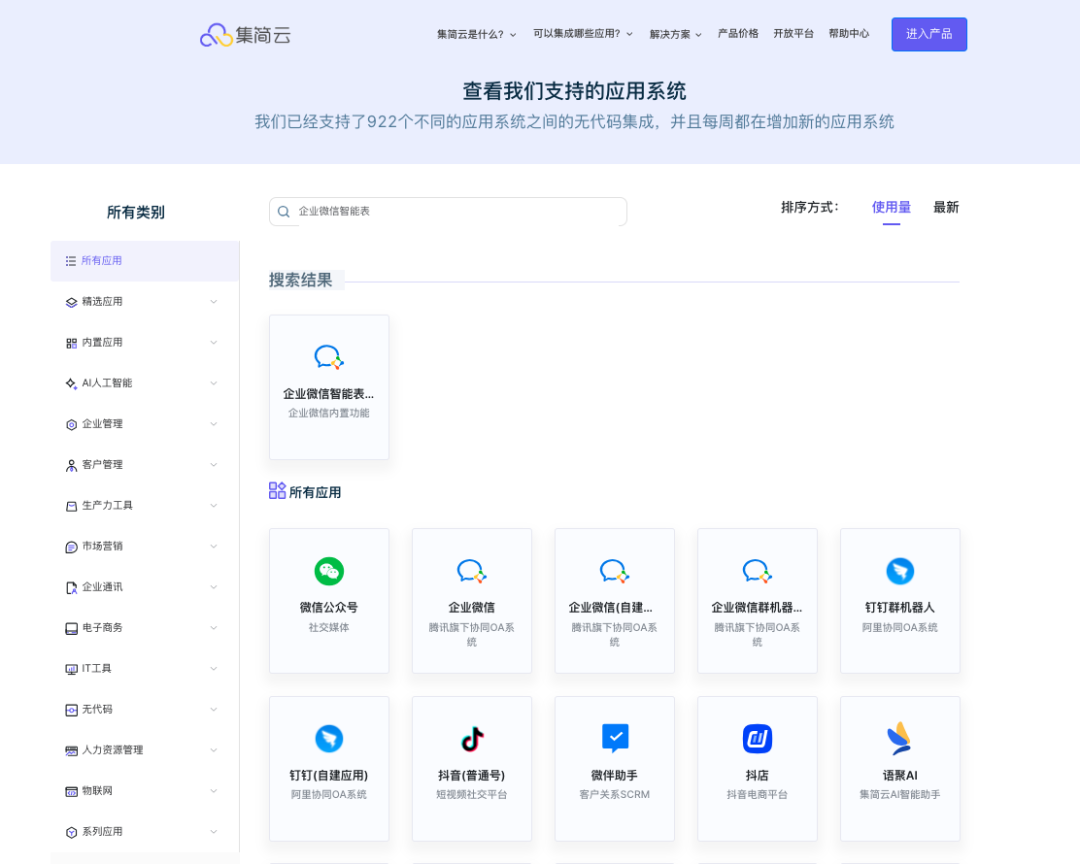Click the 物联网 category label

point(97,790)
